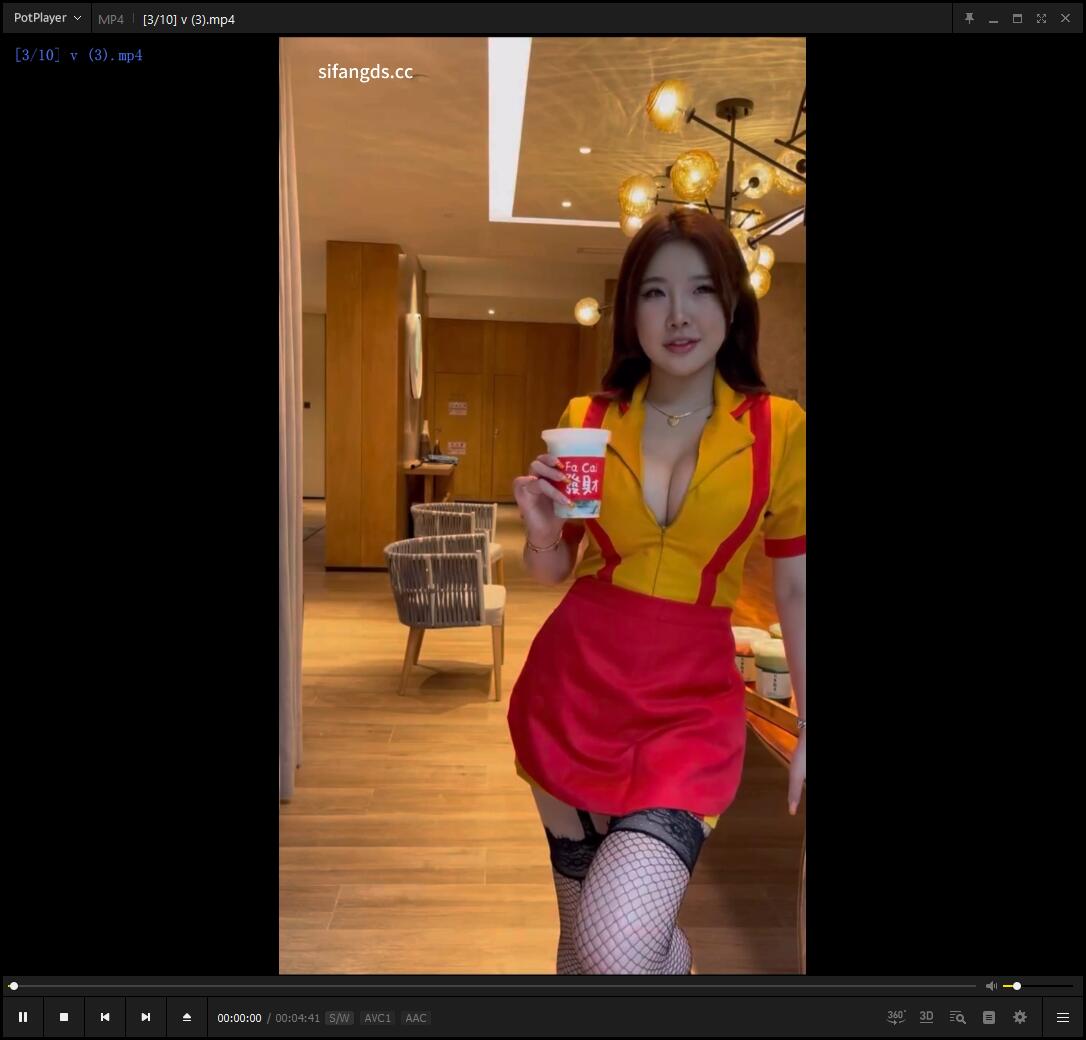
Task: Click the eject/open file icon
Action: [x=187, y=1017]
